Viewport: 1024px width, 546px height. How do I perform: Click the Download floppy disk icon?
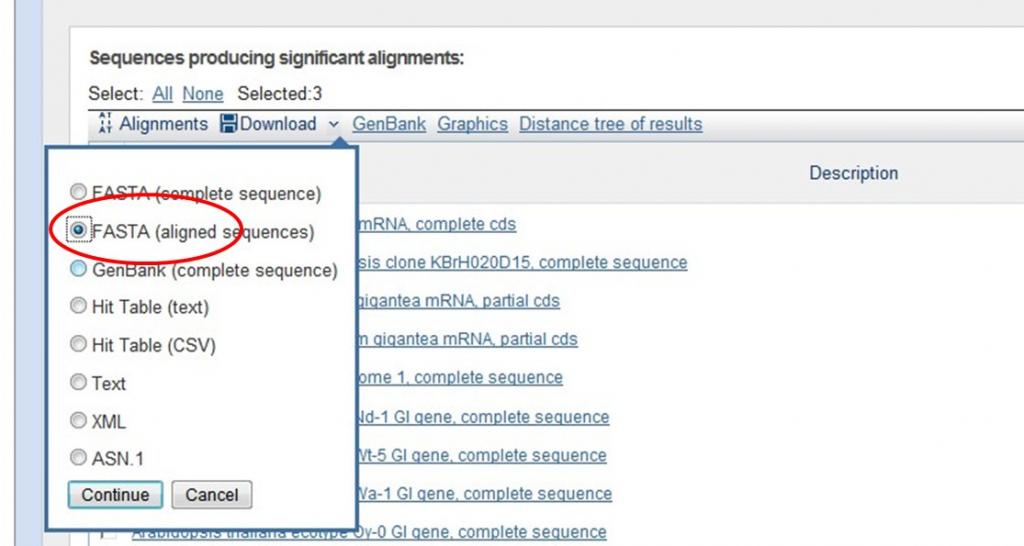point(228,124)
